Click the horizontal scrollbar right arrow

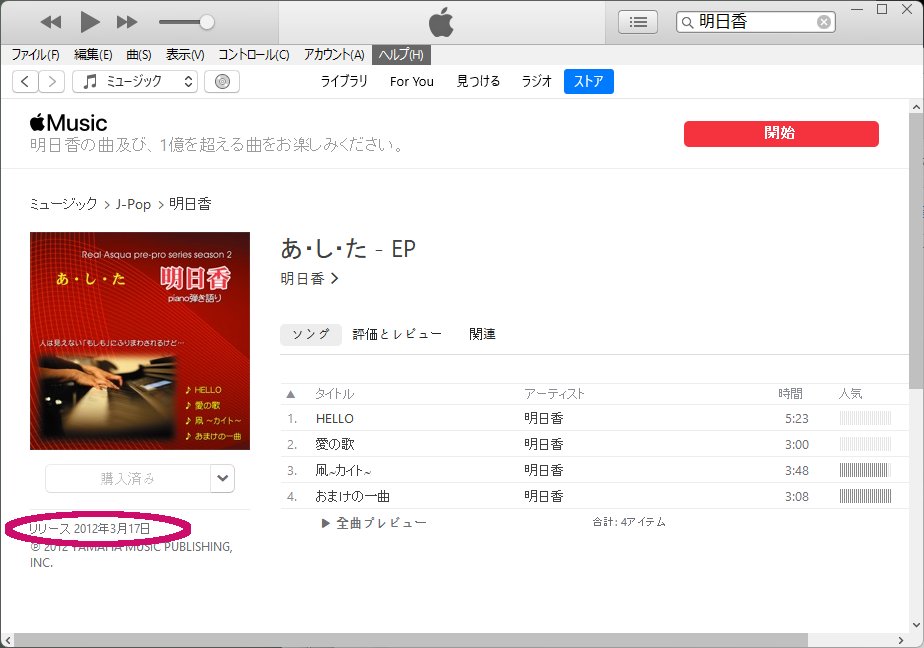[x=901, y=640]
